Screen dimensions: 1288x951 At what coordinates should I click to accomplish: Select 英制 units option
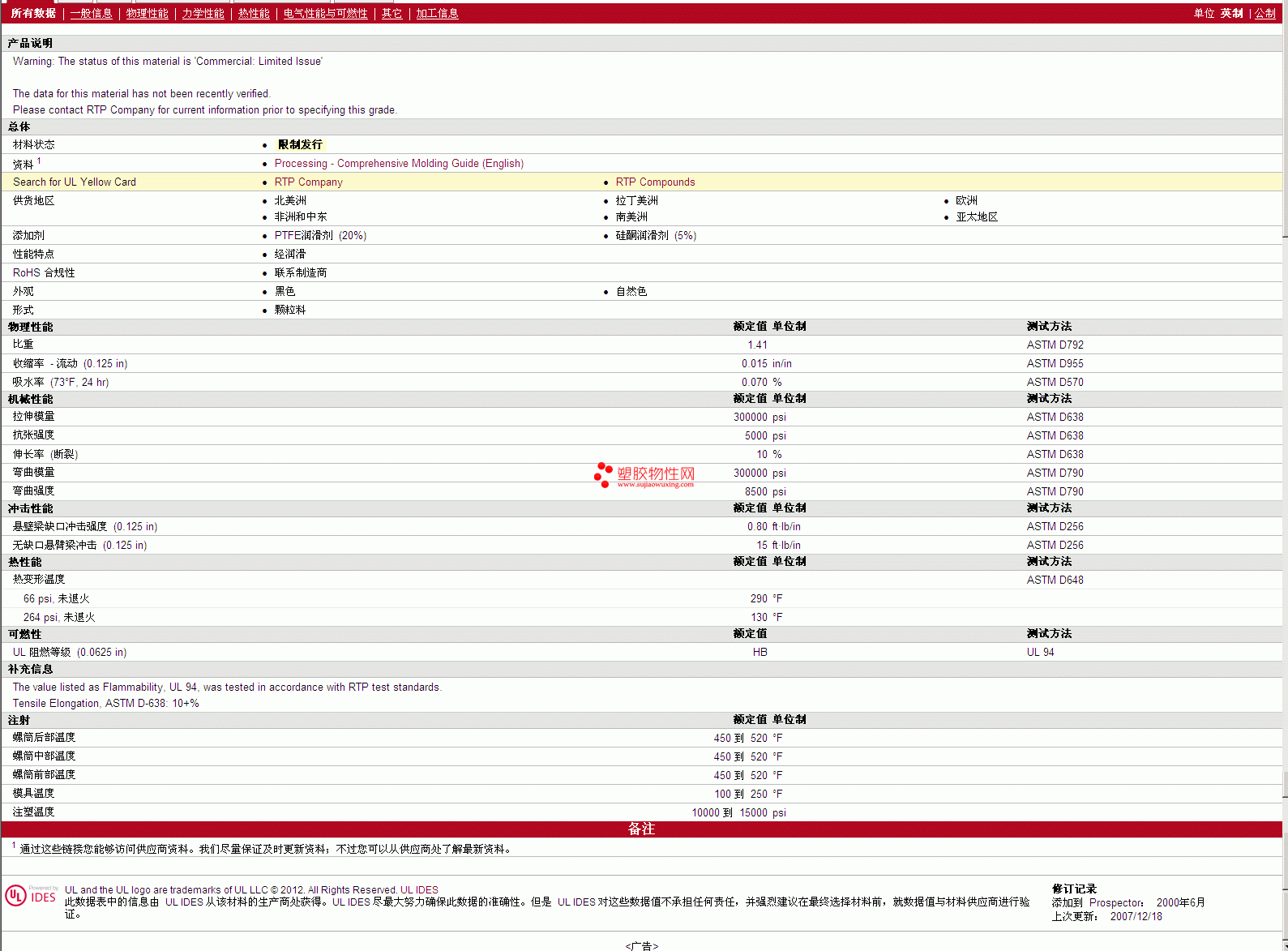click(x=1231, y=13)
